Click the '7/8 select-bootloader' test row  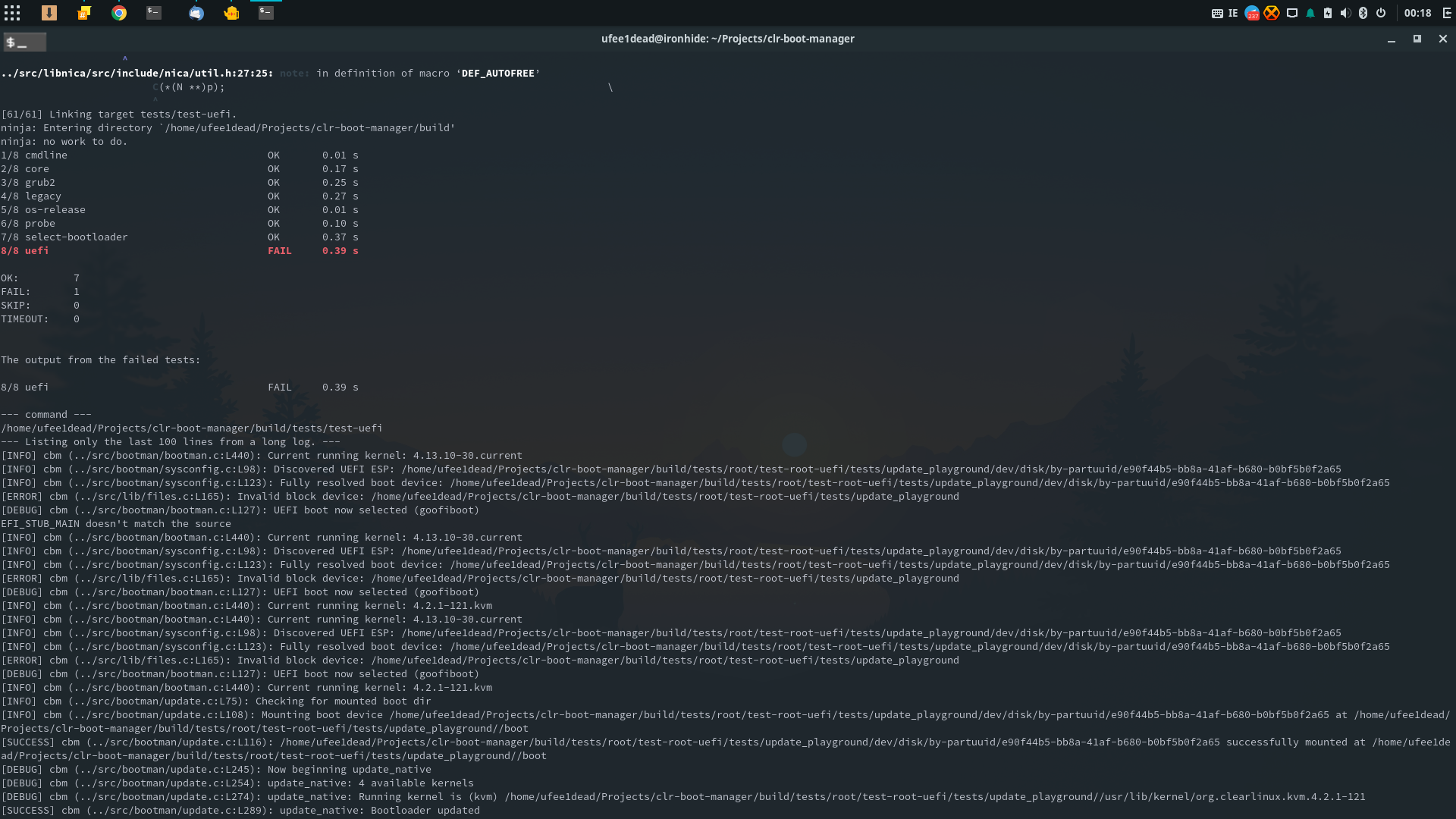180,237
